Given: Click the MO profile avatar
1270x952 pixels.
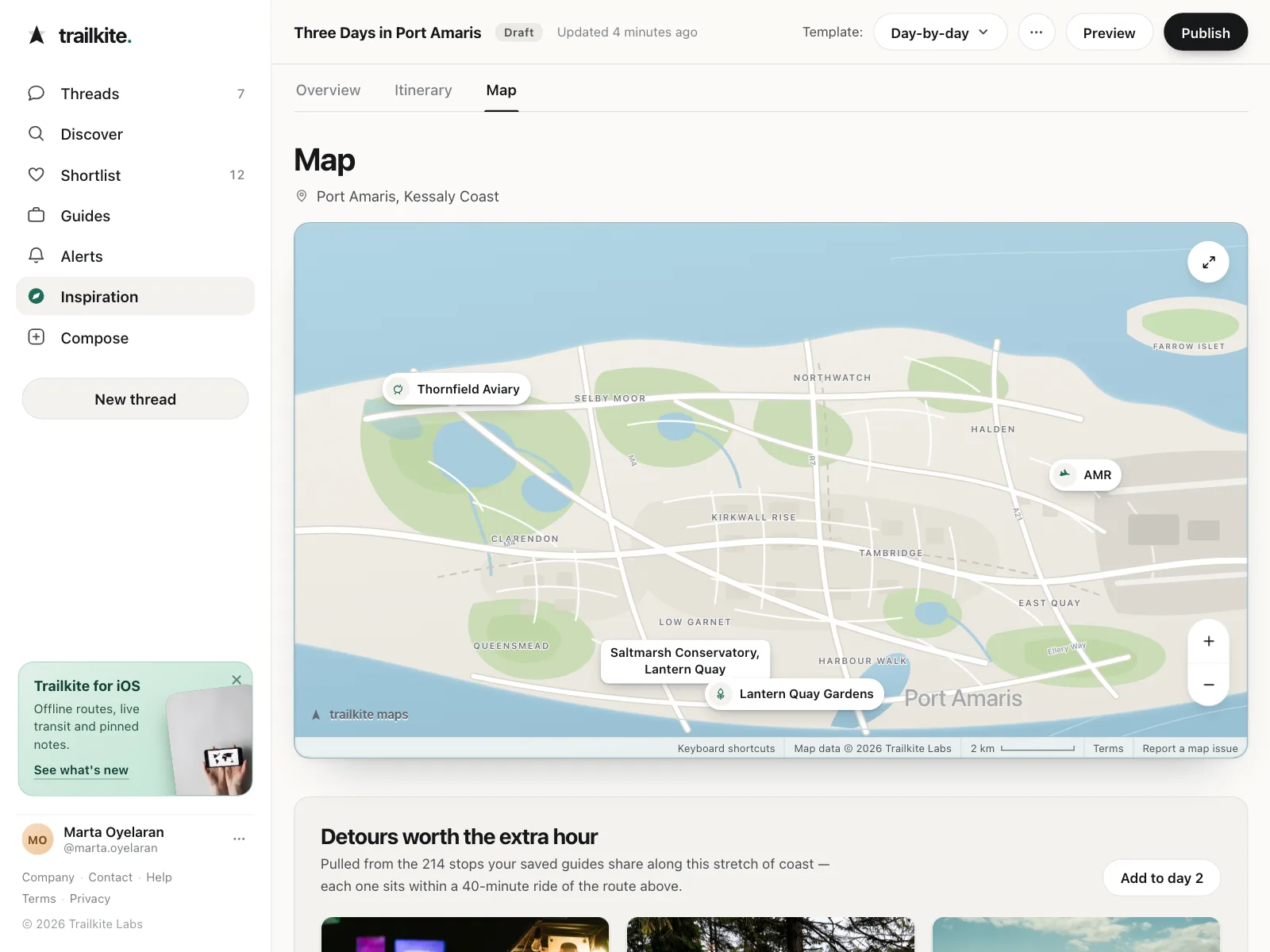Looking at the screenshot, I should (x=37, y=839).
